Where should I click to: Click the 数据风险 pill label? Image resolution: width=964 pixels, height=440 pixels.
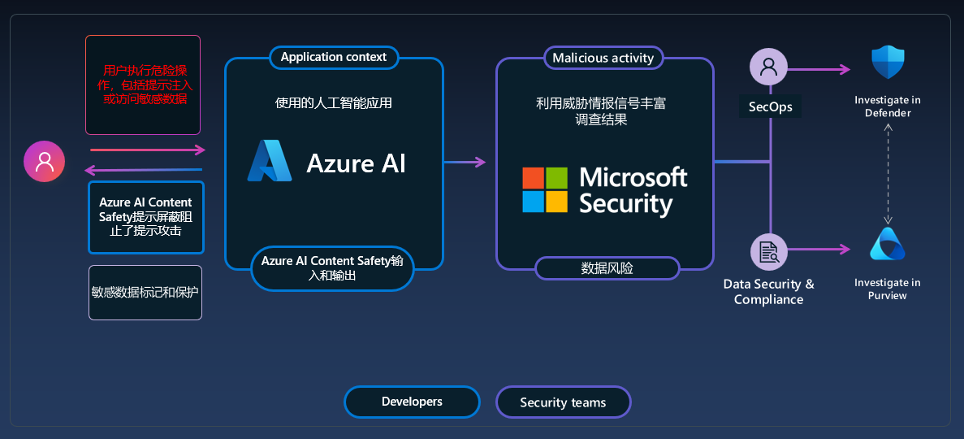607,269
